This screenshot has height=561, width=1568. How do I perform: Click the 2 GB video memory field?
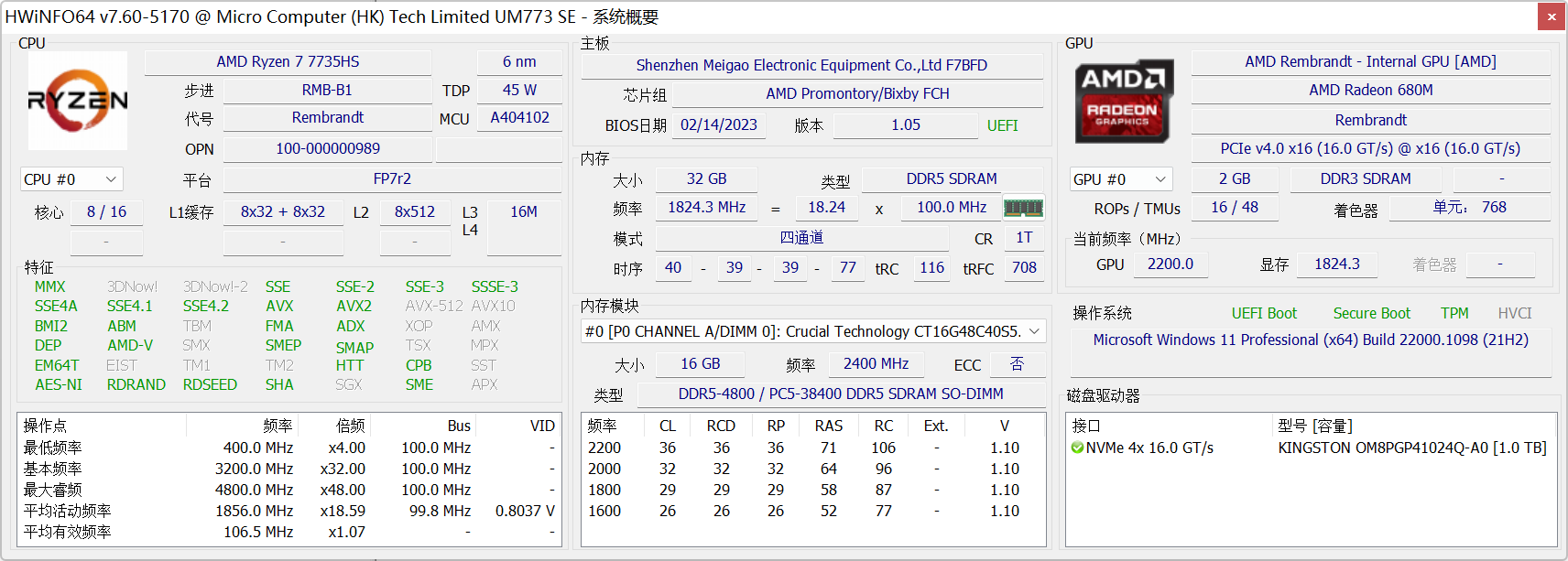(1234, 178)
